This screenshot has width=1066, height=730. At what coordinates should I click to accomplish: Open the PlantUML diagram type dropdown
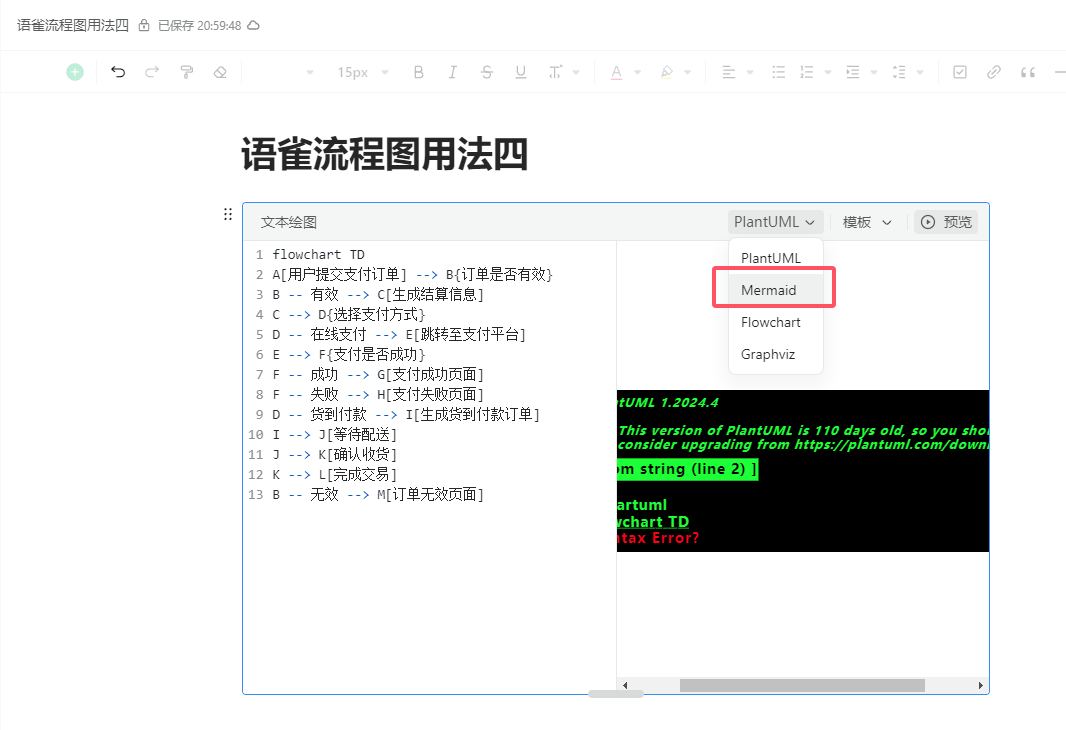pos(775,222)
